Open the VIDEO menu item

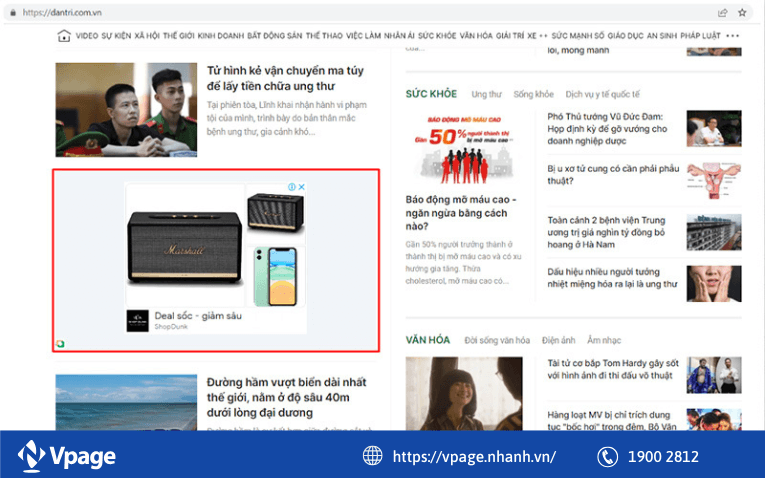[87, 36]
